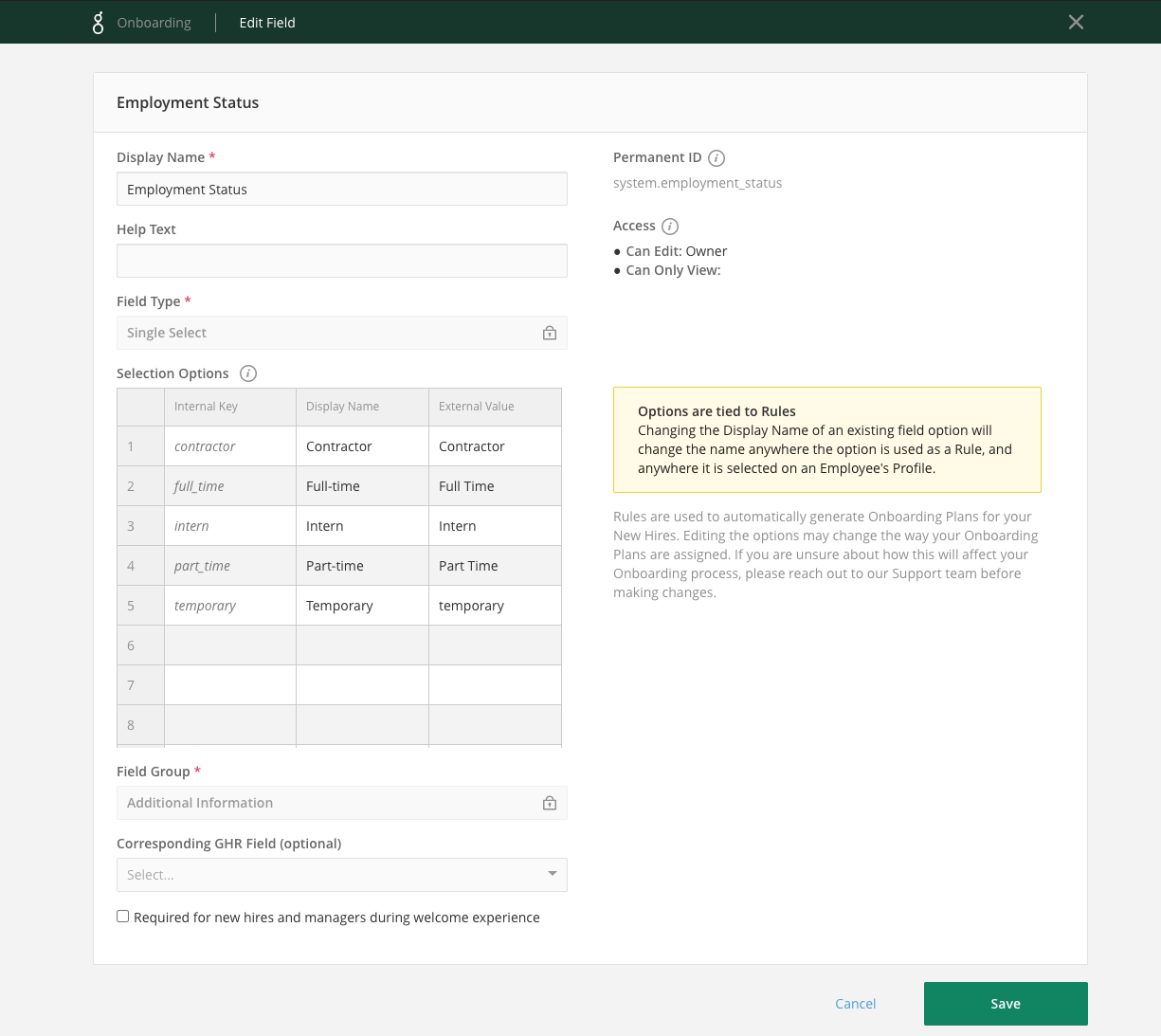Cancel editing the field
The image size is (1161, 1036).
[x=855, y=1004]
